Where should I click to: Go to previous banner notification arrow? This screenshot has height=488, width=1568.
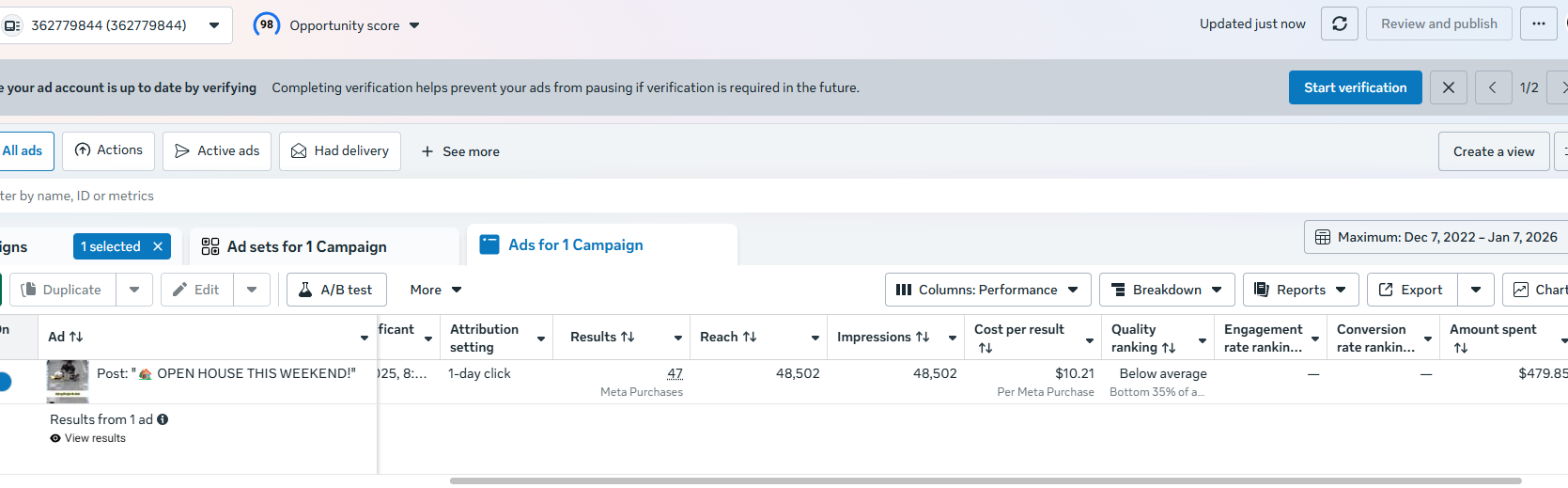click(x=1493, y=87)
